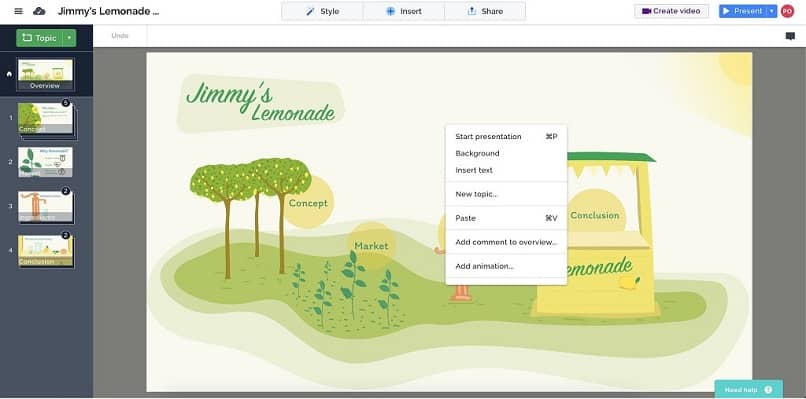Click the blue Present button
Image resolution: width=806 pixels, height=399 pixels.
click(x=743, y=11)
